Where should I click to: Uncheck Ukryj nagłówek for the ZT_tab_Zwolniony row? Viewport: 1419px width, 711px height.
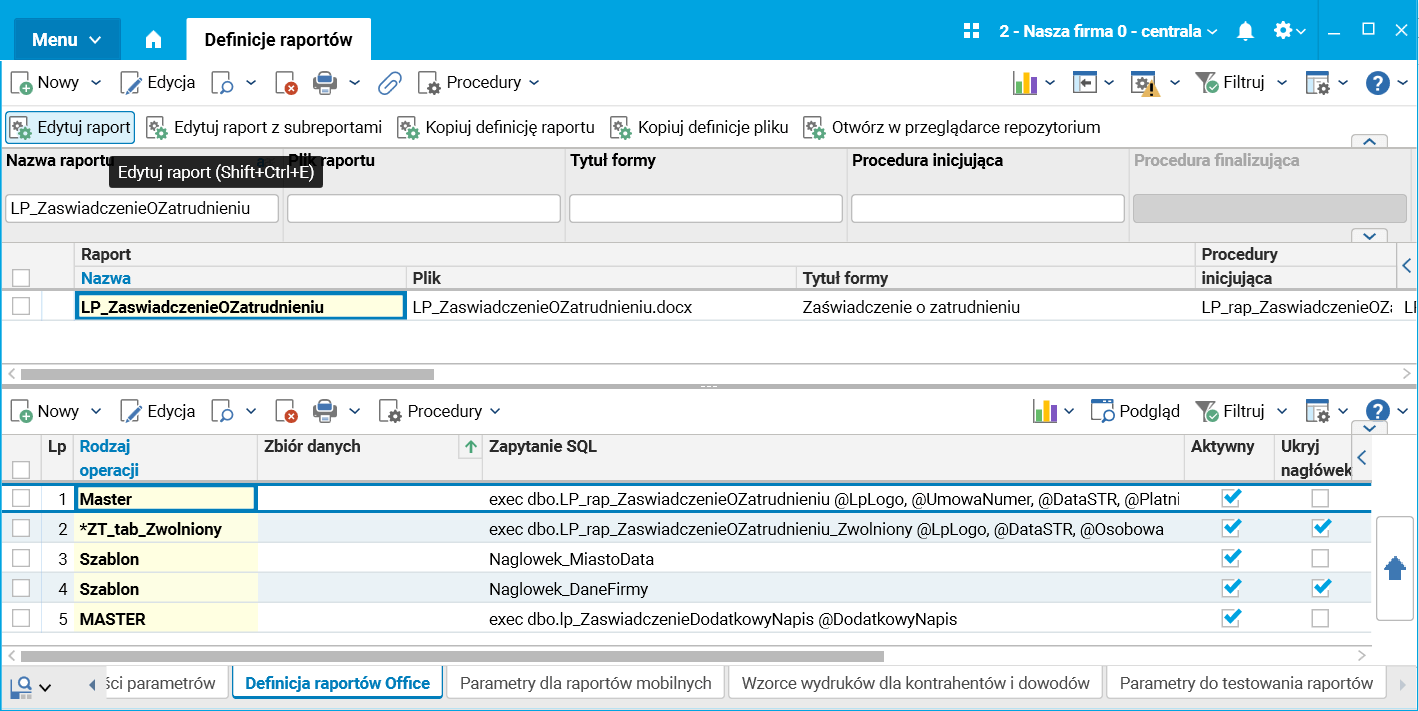(x=1321, y=528)
